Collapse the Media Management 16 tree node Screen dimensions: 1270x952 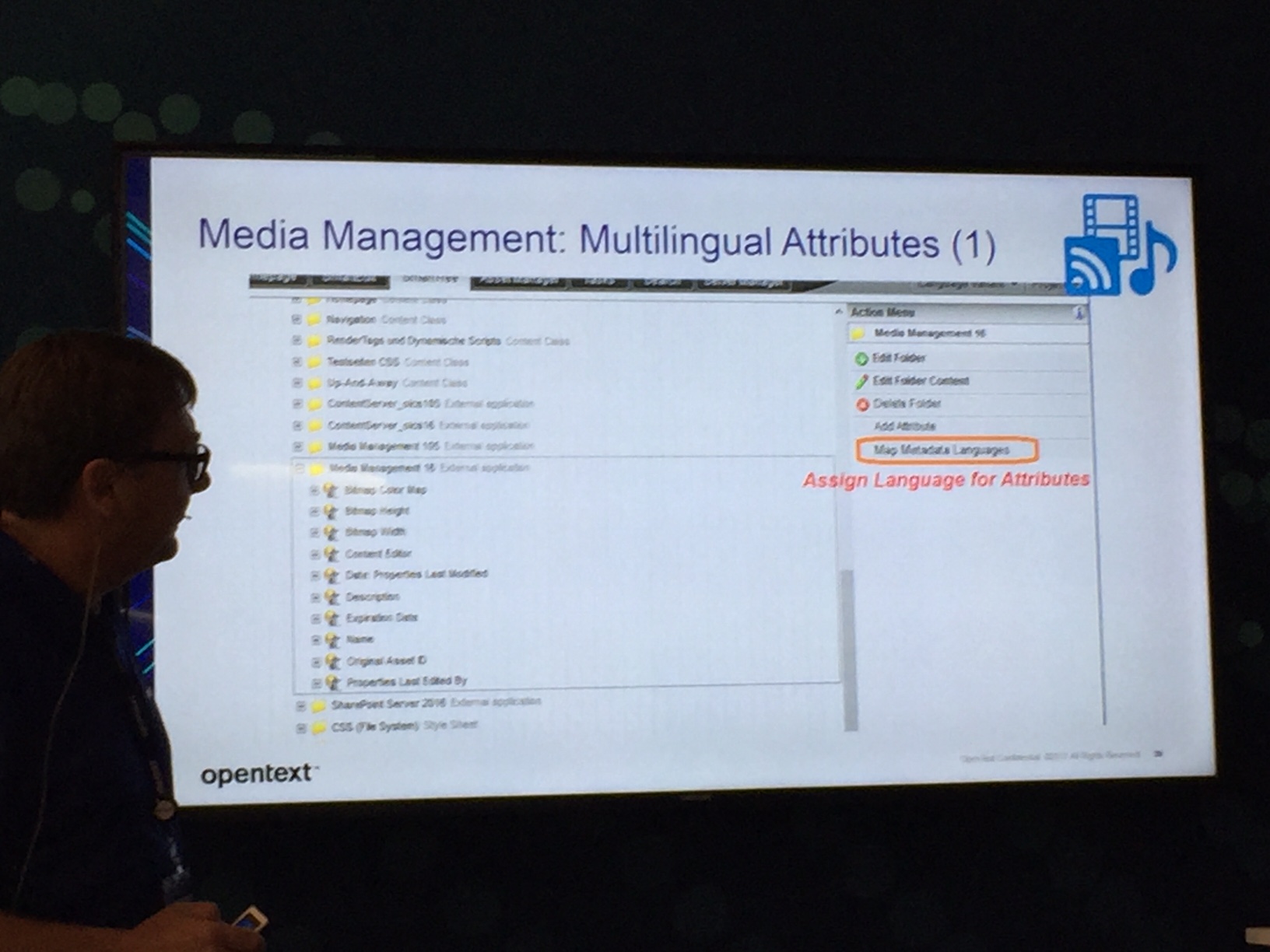pos(299,468)
